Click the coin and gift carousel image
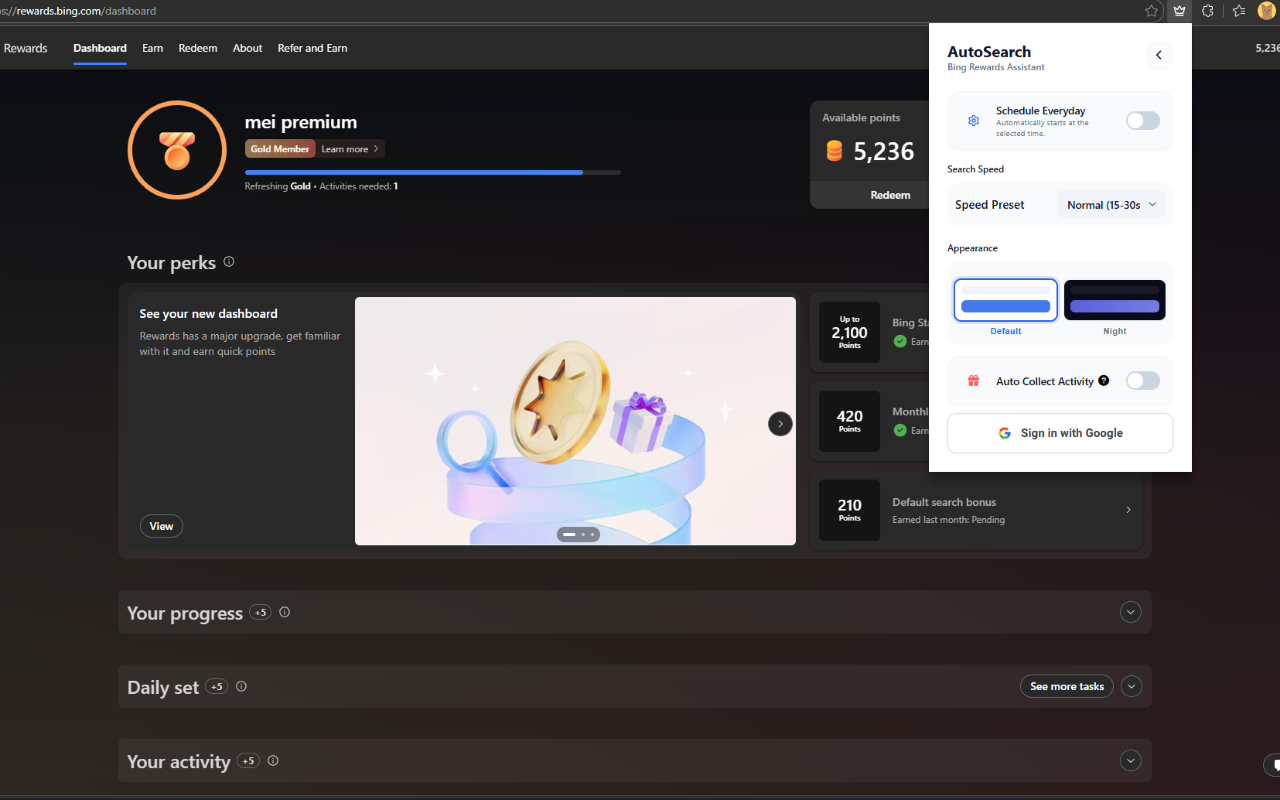1280x800 pixels. (x=575, y=421)
